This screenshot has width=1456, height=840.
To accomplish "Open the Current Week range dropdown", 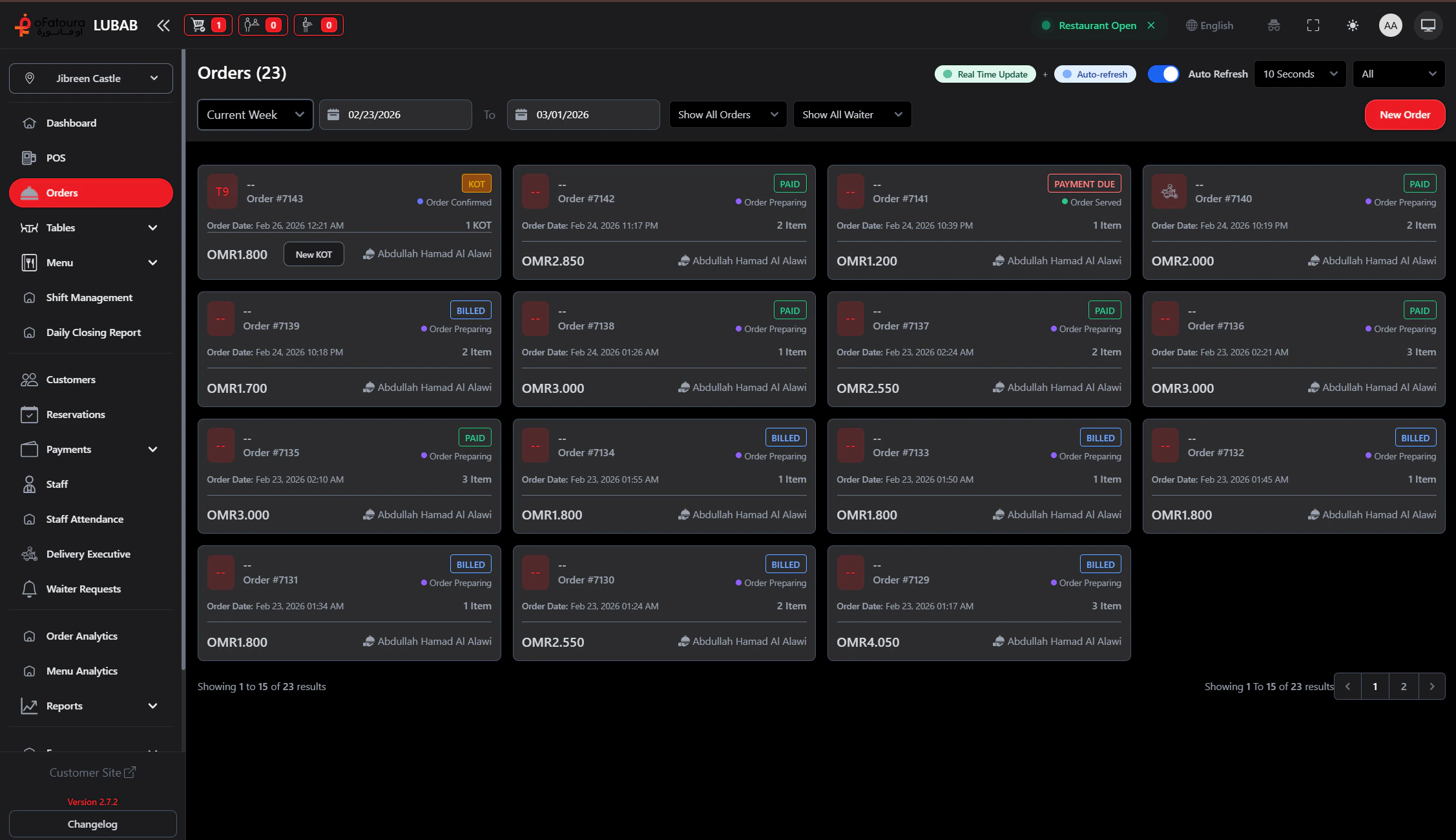I will 255,114.
